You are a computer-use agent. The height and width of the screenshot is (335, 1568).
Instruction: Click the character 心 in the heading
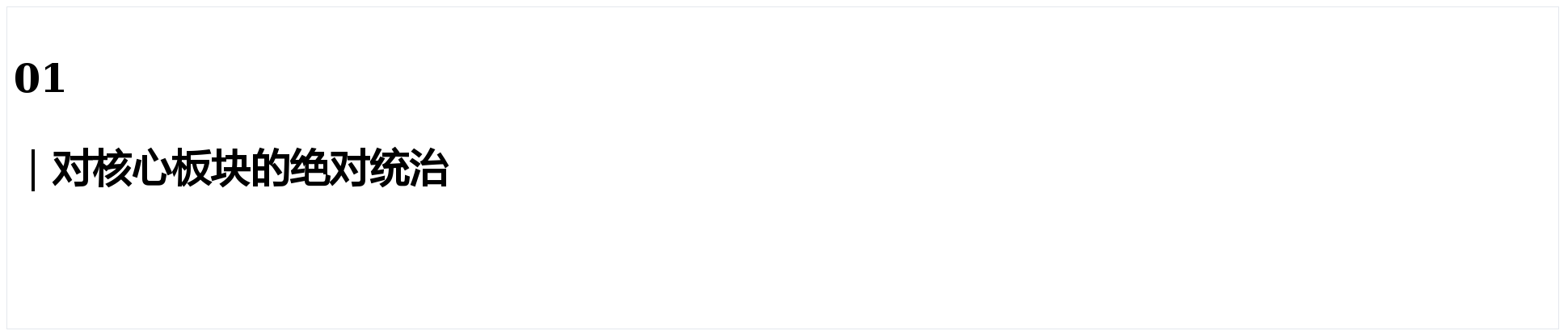(150, 169)
